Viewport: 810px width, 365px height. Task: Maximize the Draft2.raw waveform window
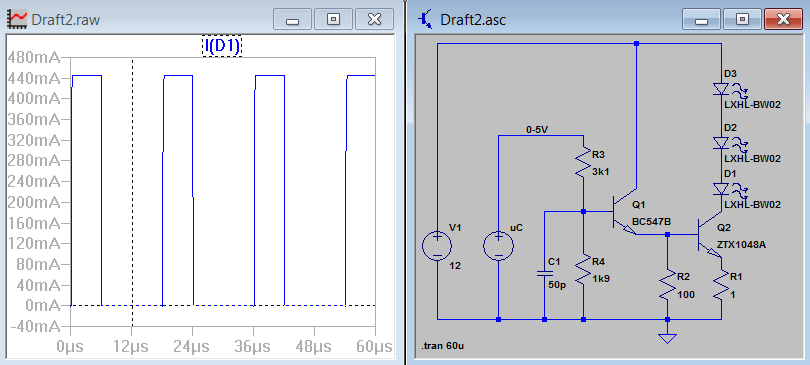coord(334,20)
